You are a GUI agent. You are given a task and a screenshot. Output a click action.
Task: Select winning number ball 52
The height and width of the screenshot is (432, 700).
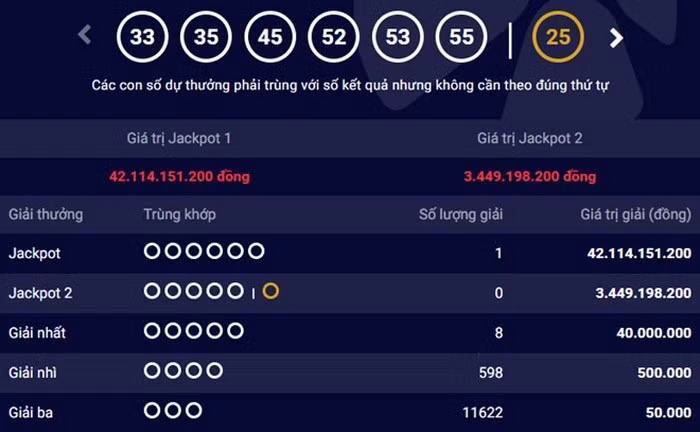(x=334, y=38)
